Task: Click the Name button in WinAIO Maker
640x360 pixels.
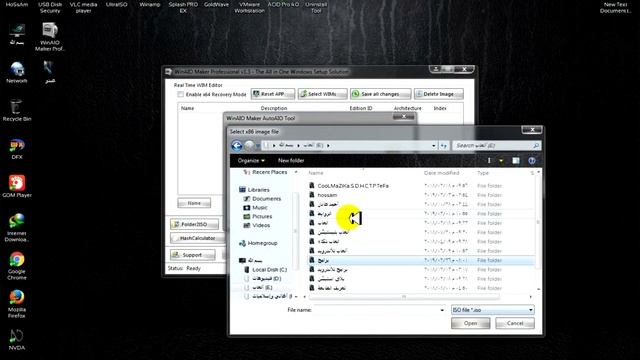Action: (194, 203)
